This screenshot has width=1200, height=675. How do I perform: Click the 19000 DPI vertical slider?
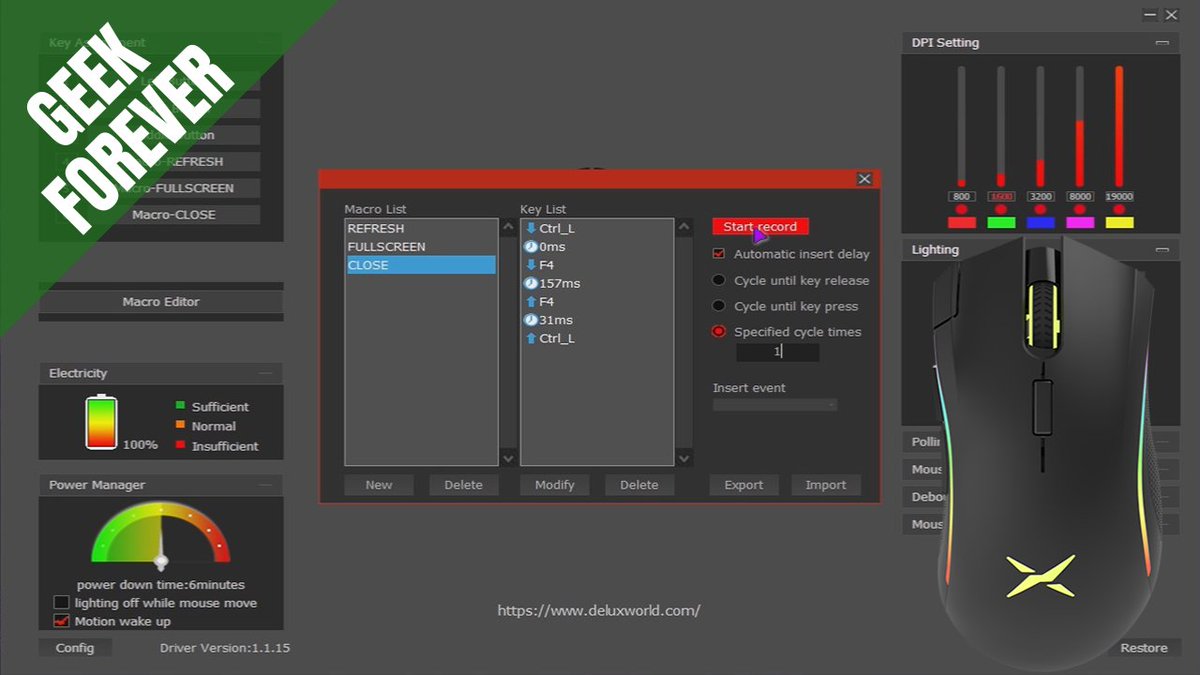pyautogui.click(x=1120, y=126)
